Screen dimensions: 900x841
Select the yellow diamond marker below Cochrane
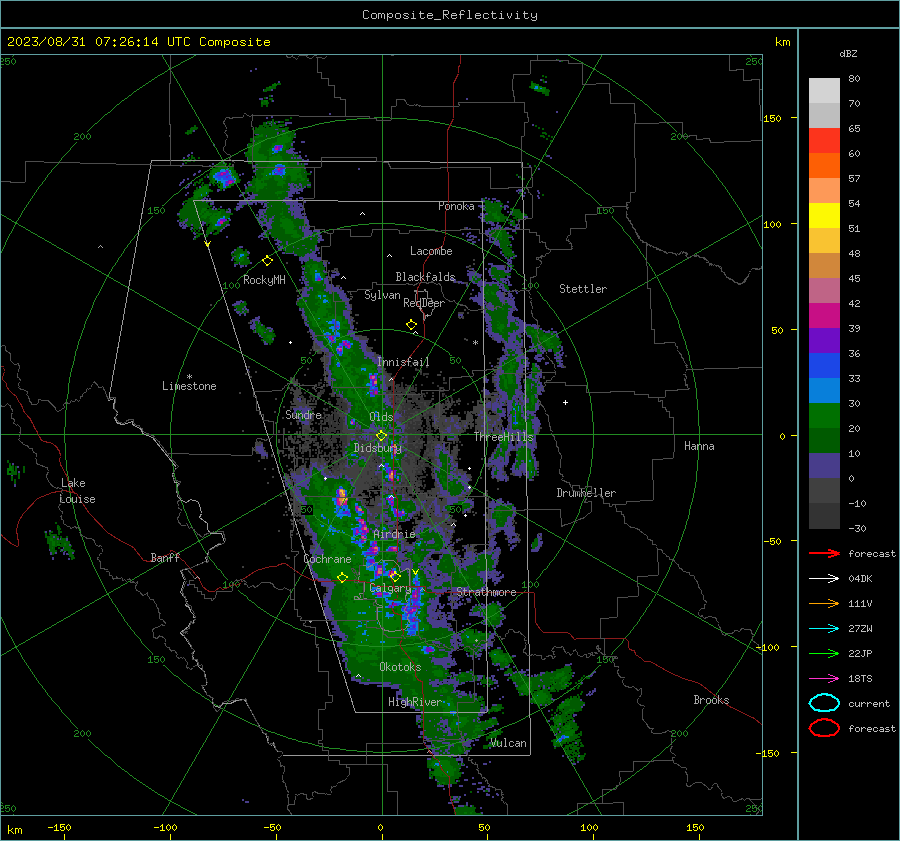tap(342, 578)
